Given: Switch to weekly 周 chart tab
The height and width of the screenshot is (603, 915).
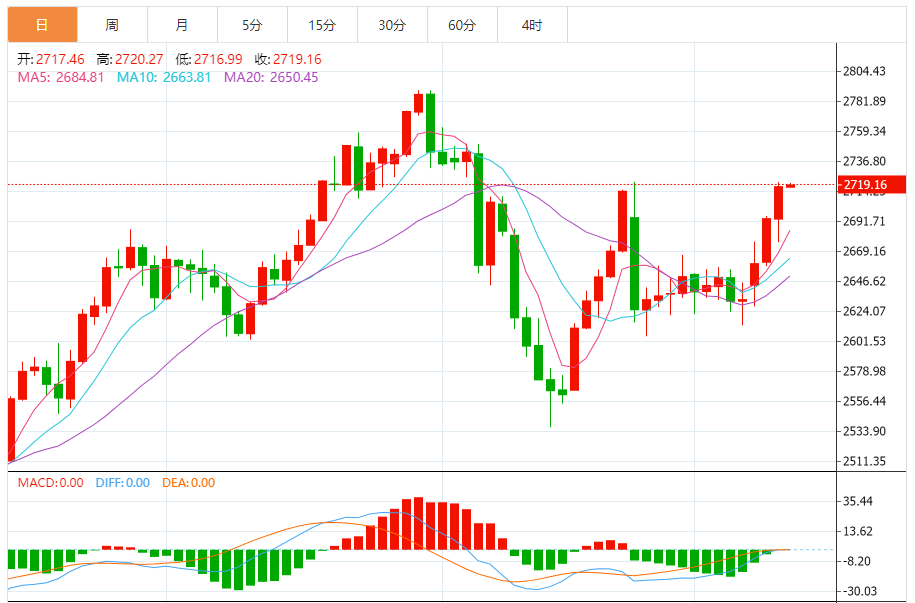Looking at the screenshot, I should coord(112,25).
